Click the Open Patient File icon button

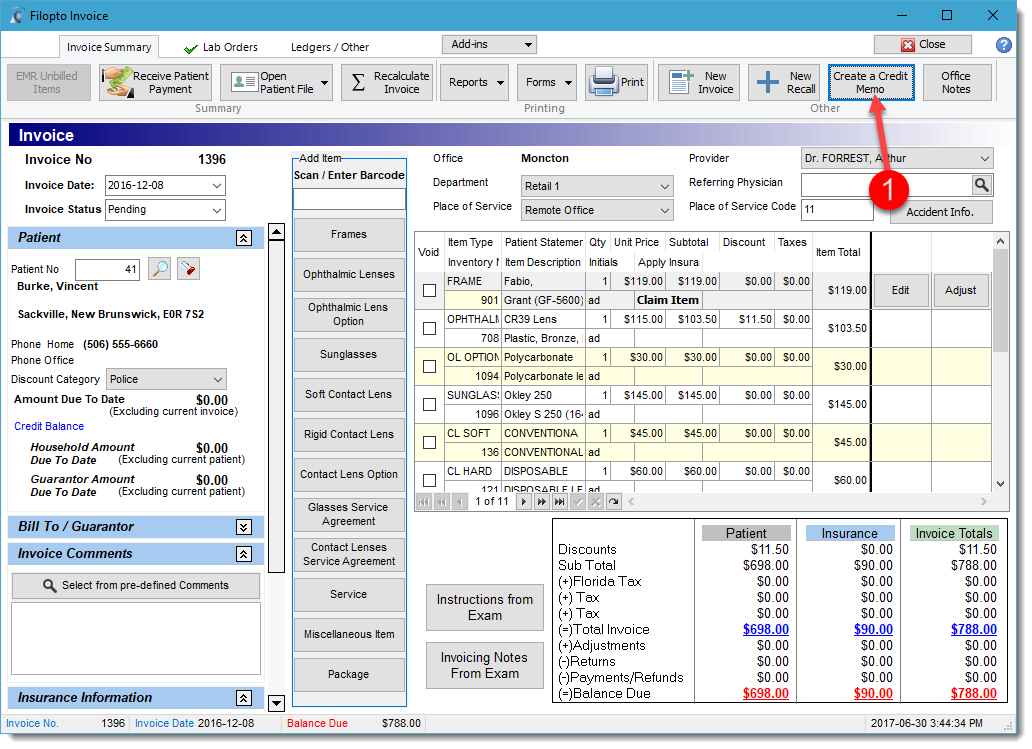pos(275,82)
